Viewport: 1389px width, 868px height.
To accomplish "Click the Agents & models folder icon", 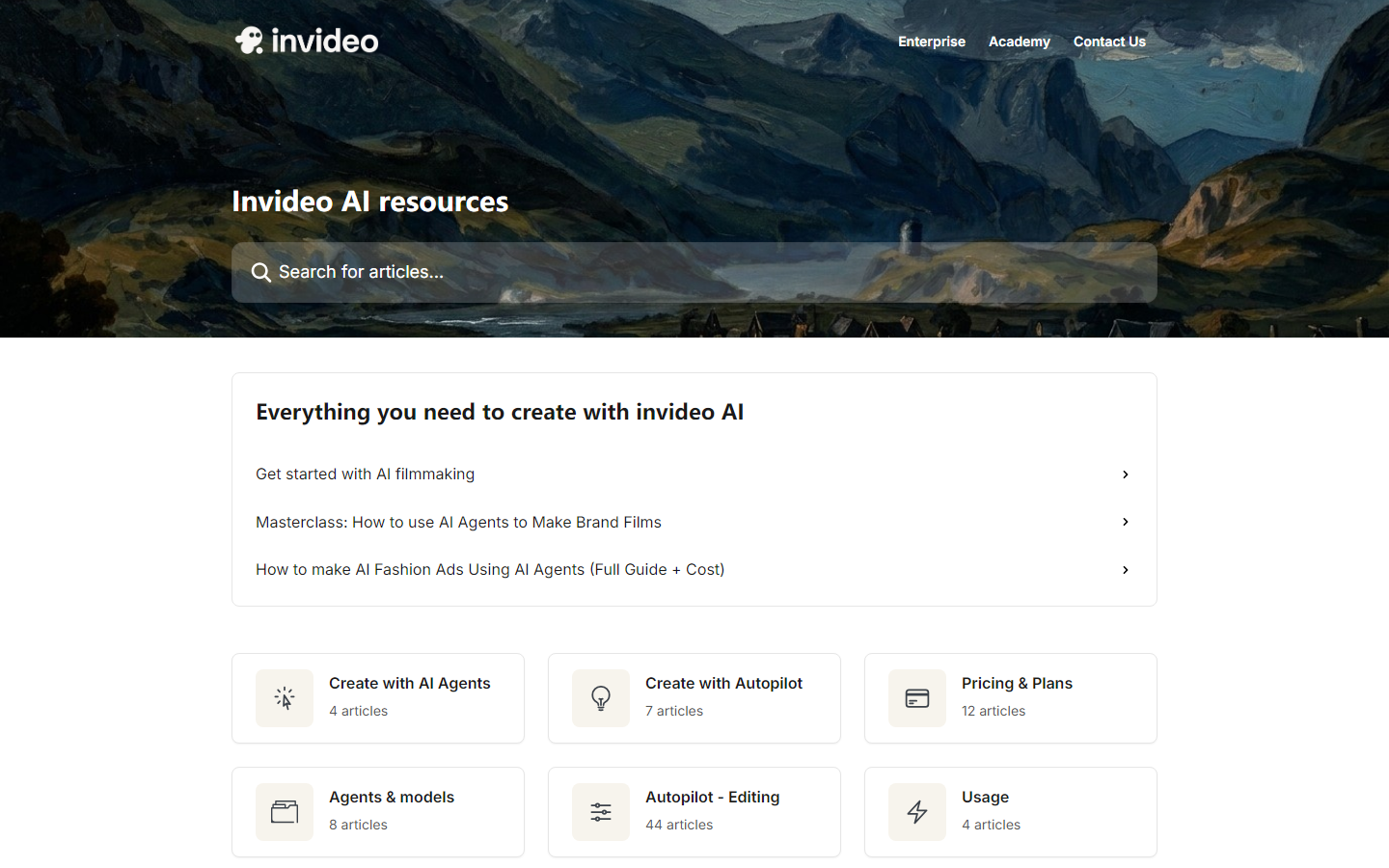I will point(285,812).
